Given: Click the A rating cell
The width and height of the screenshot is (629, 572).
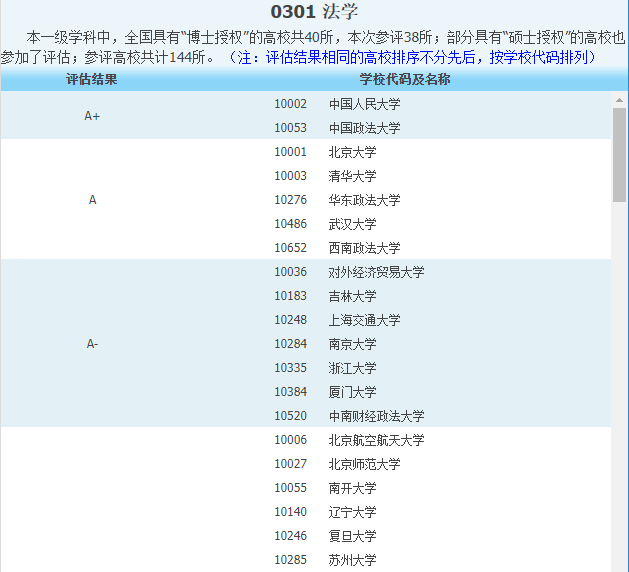Looking at the screenshot, I should pos(92,200).
